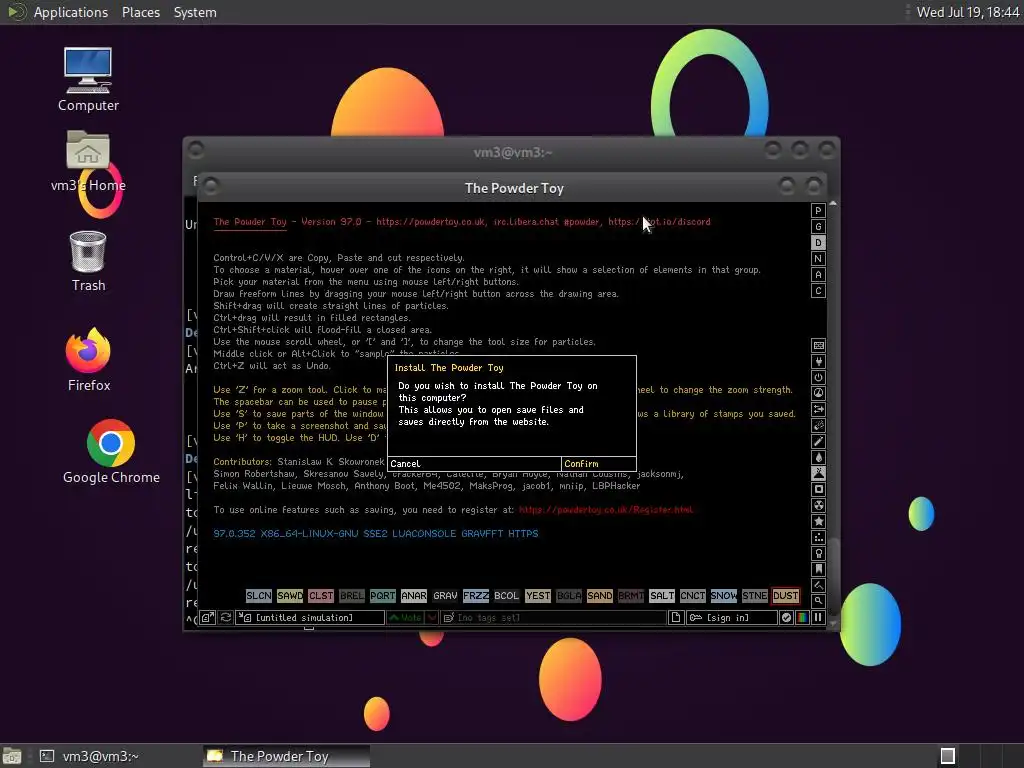Screen dimensions: 1024x768
Task: Open simulation options checkmark icon
Action: [x=786, y=617]
